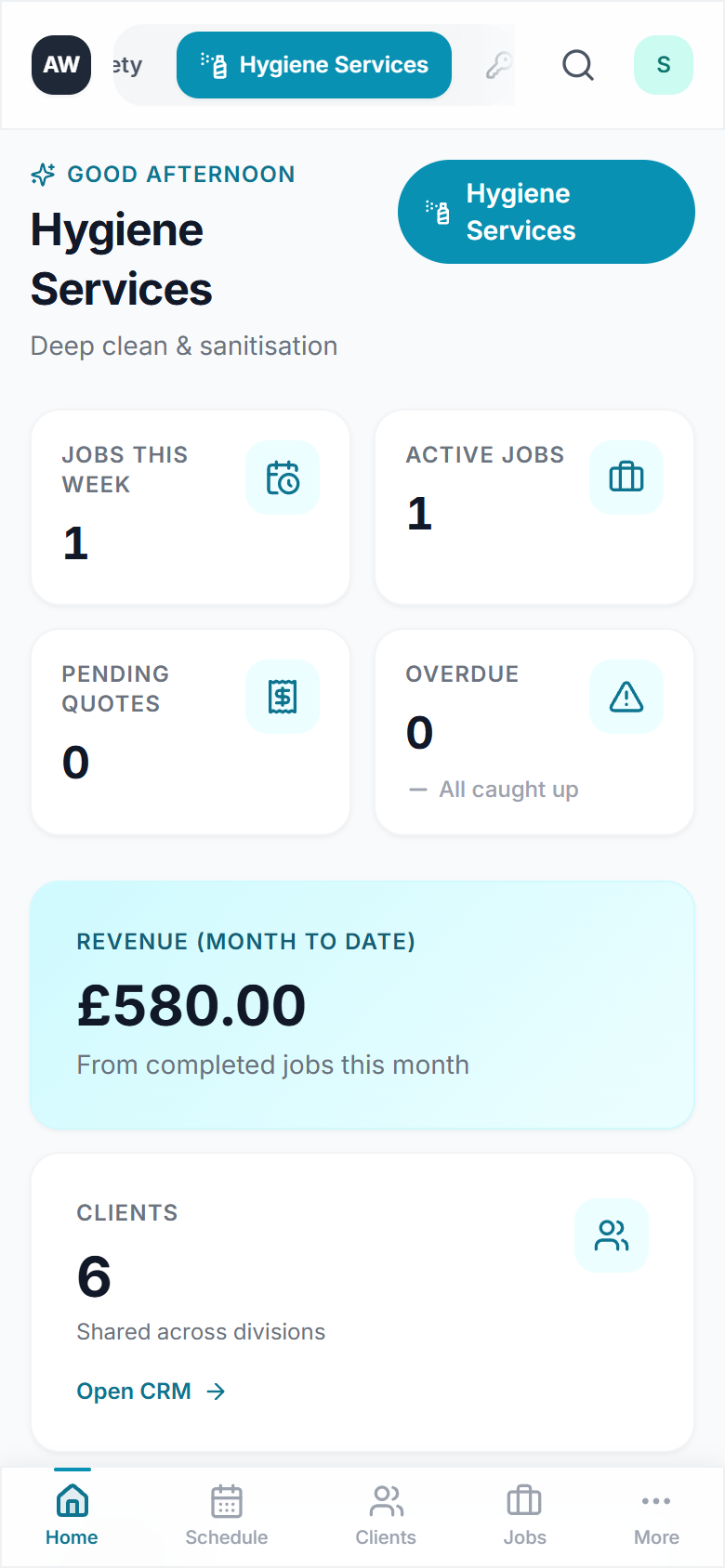Open the AW logo badge

61,65
